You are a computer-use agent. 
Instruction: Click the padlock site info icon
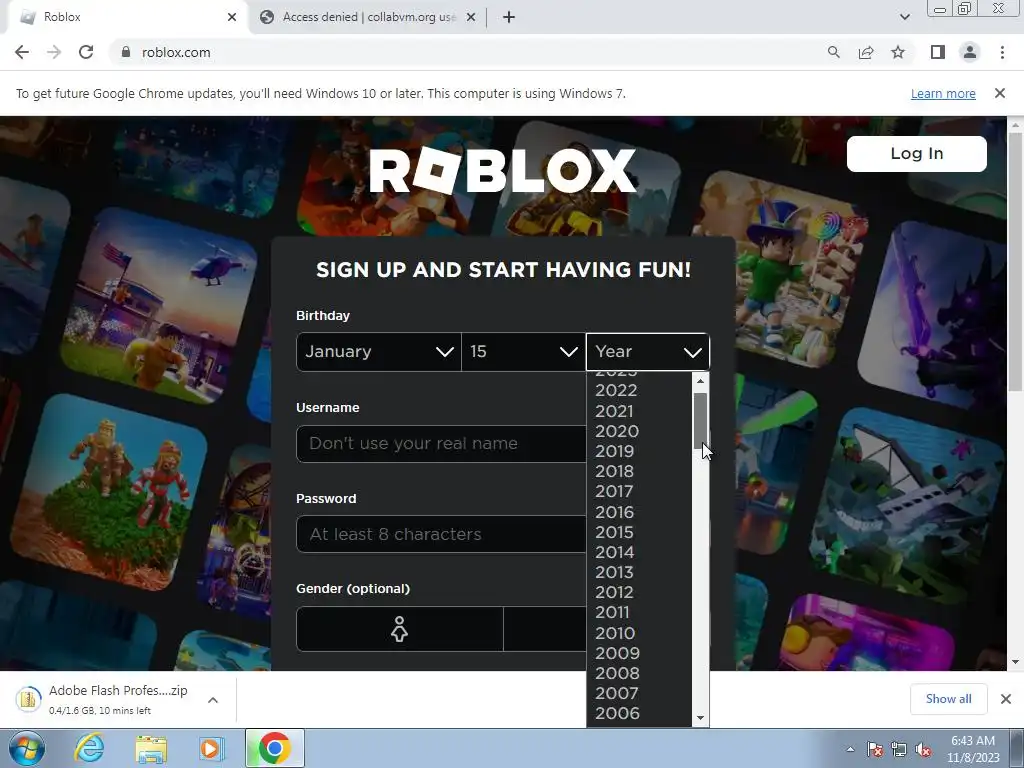(x=125, y=52)
